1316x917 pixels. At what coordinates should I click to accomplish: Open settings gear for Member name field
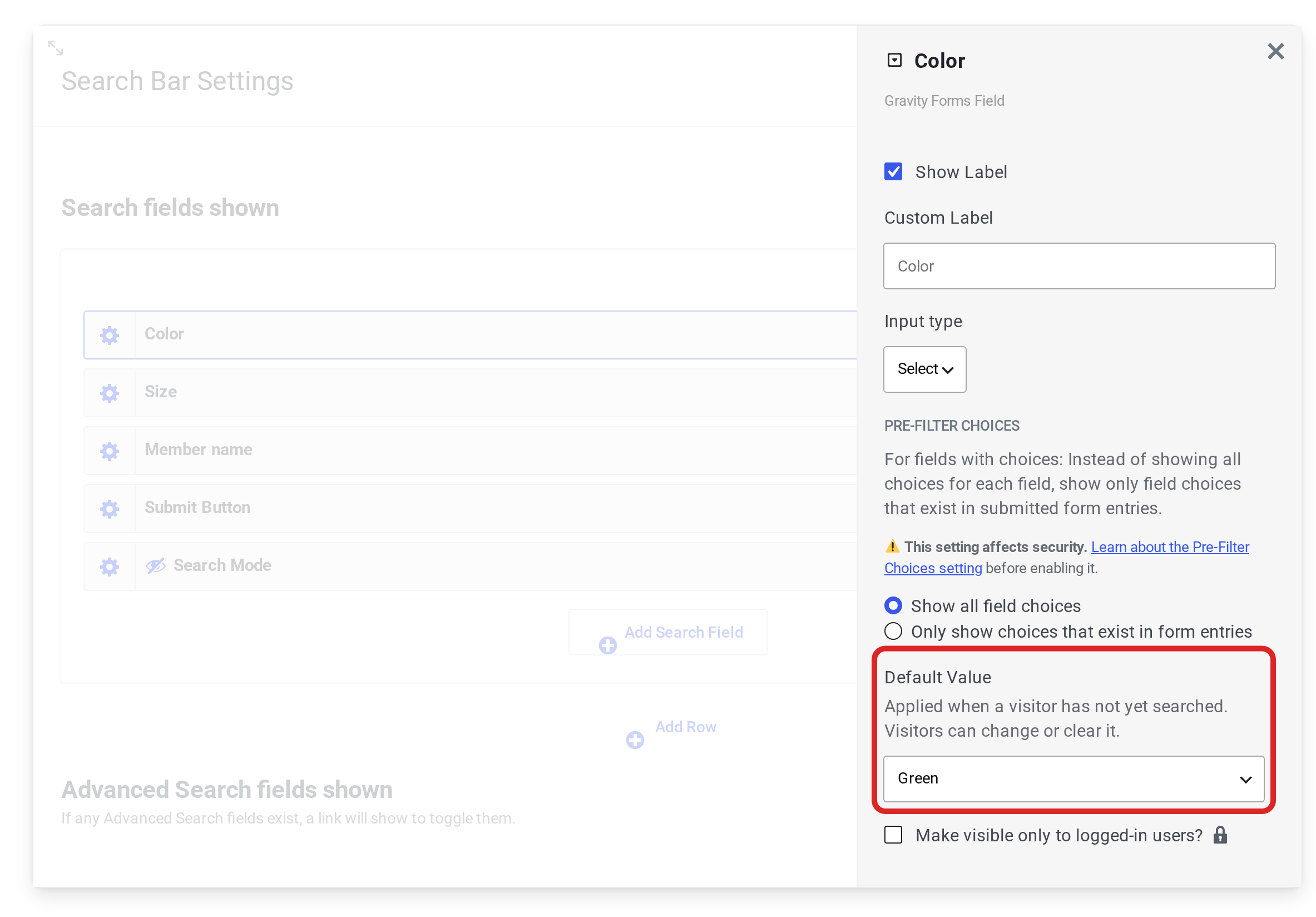click(110, 451)
